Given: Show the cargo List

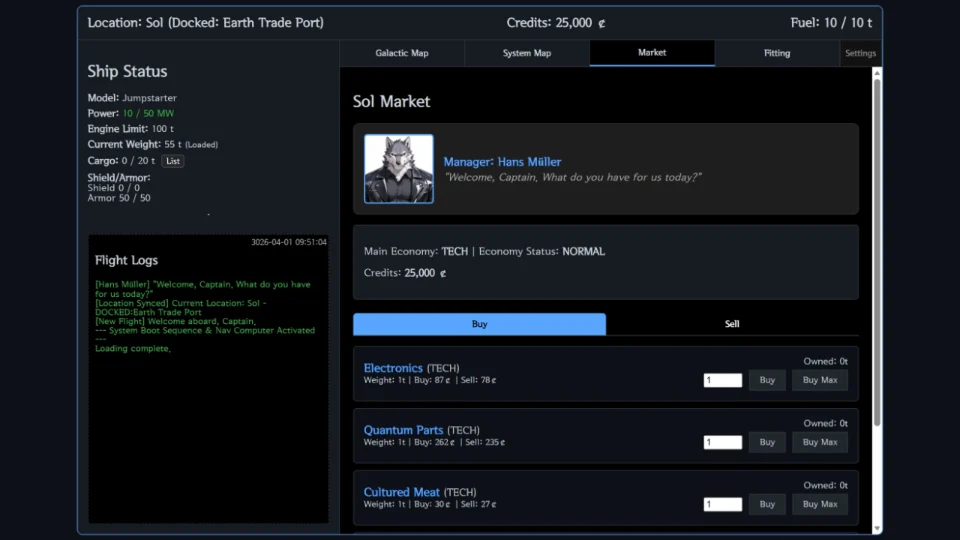Looking at the screenshot, I should click(173, 161).
